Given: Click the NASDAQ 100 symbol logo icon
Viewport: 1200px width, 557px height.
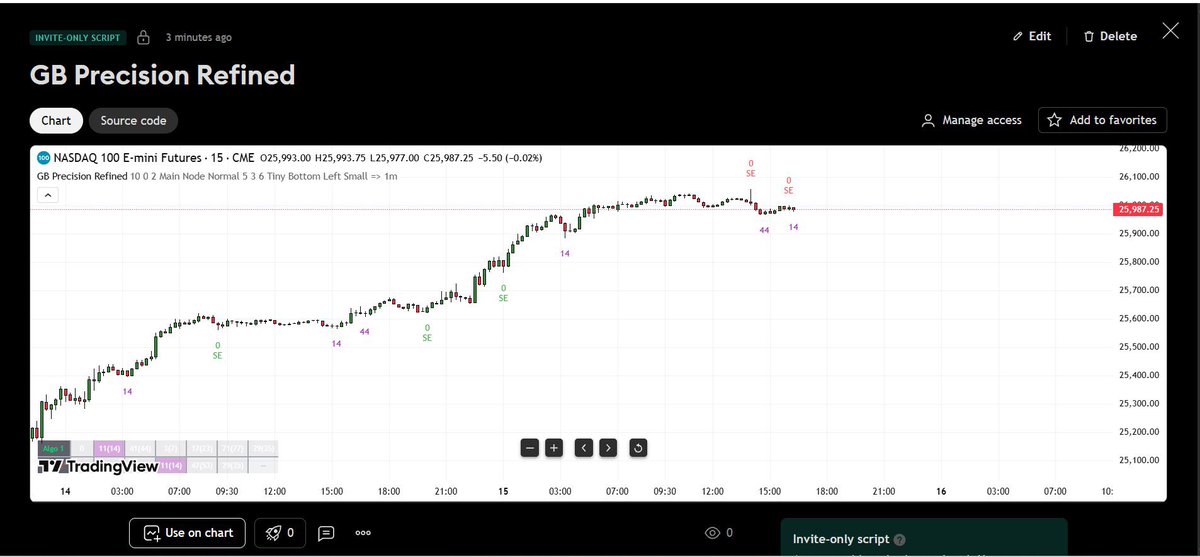Looking at the screenshot, I should 43,158.
